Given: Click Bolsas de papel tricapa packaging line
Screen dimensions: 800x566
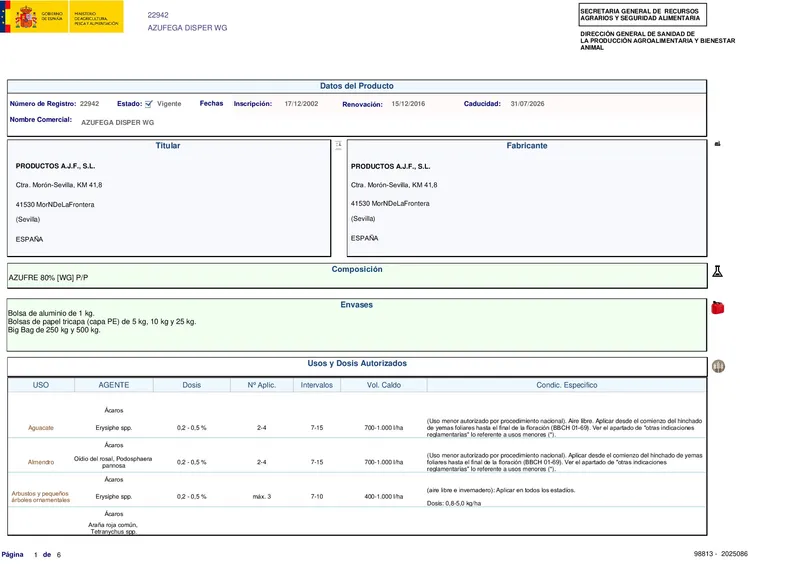Looking at the screenshot, I should (102, 322).
